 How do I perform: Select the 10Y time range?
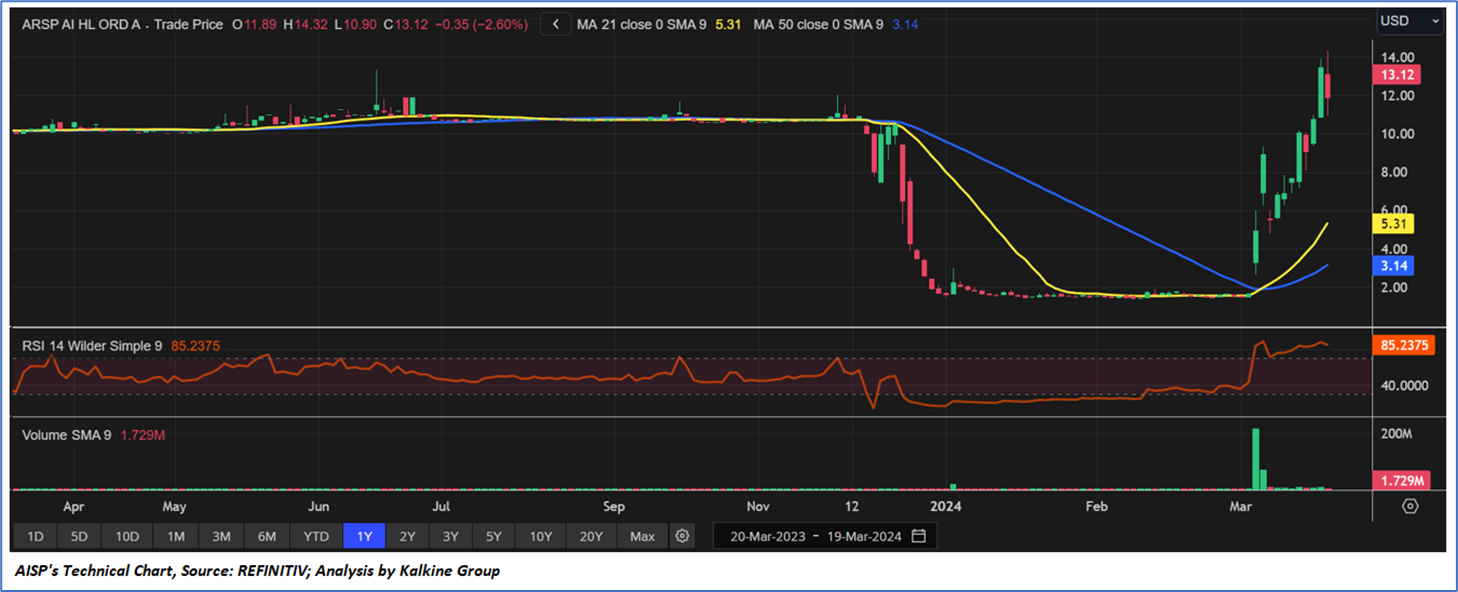point(541,536)
